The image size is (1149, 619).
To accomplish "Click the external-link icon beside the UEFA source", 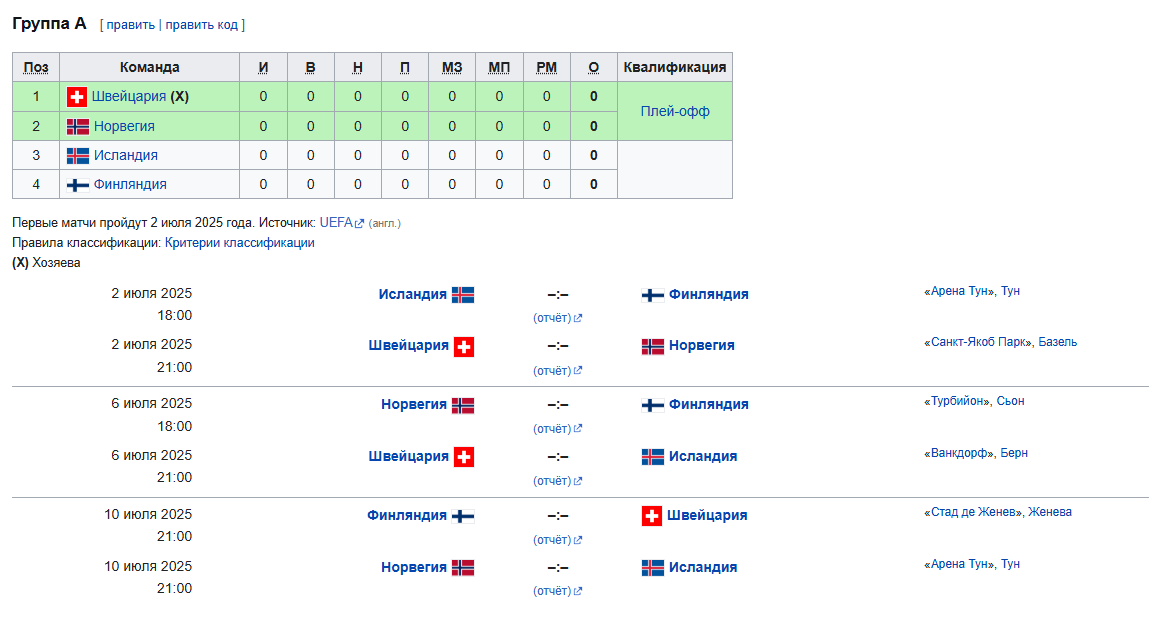I will point(359,223).
